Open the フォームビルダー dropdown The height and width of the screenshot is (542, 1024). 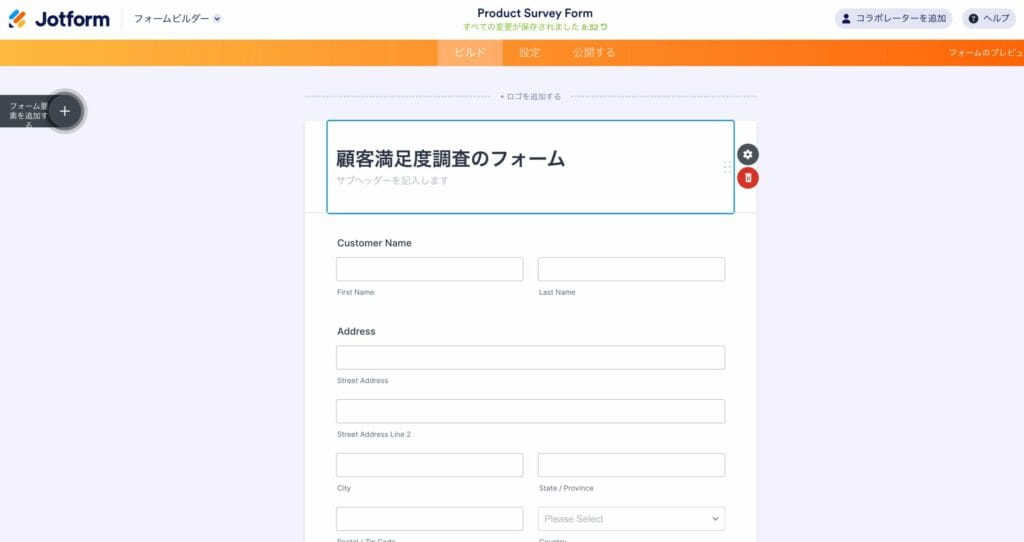[x=177, y=19]
